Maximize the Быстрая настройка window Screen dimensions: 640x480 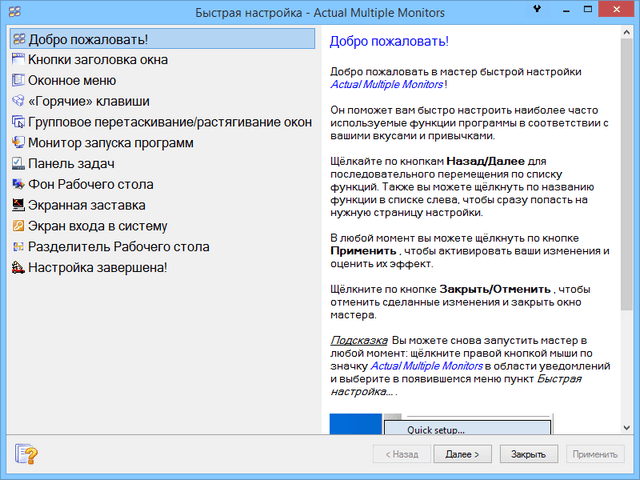[x=588, y=9]
